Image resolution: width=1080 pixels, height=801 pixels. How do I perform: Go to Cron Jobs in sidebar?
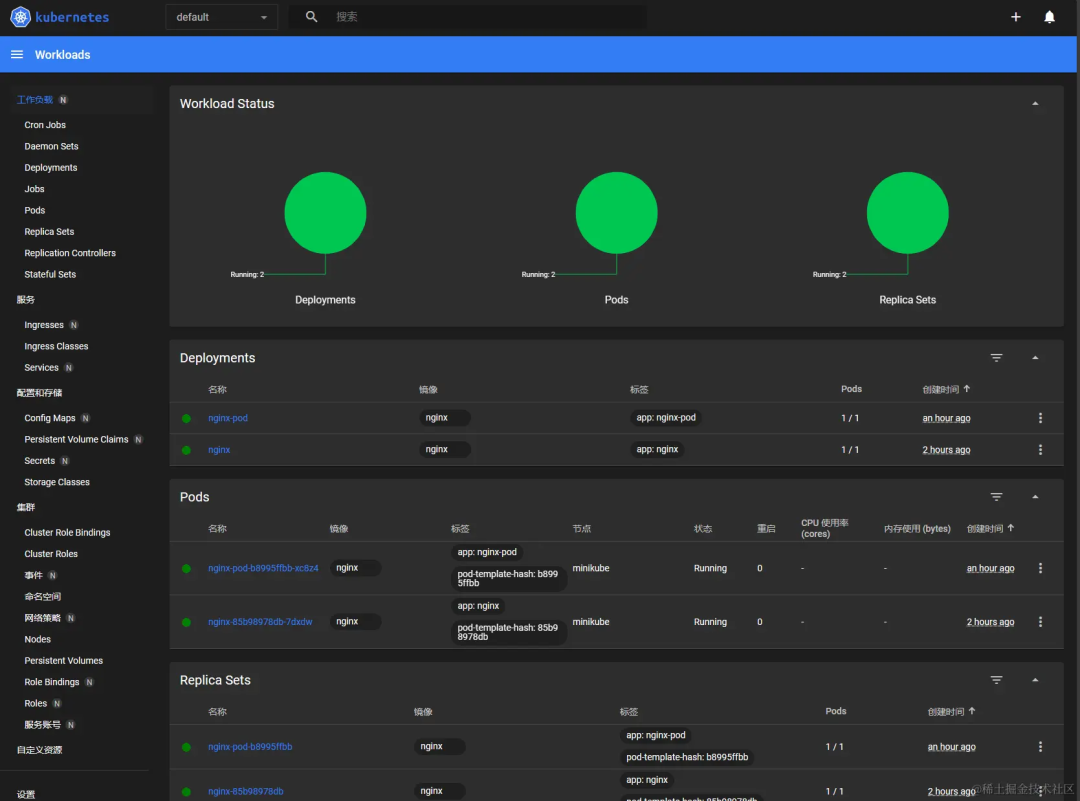click(45, 125)
